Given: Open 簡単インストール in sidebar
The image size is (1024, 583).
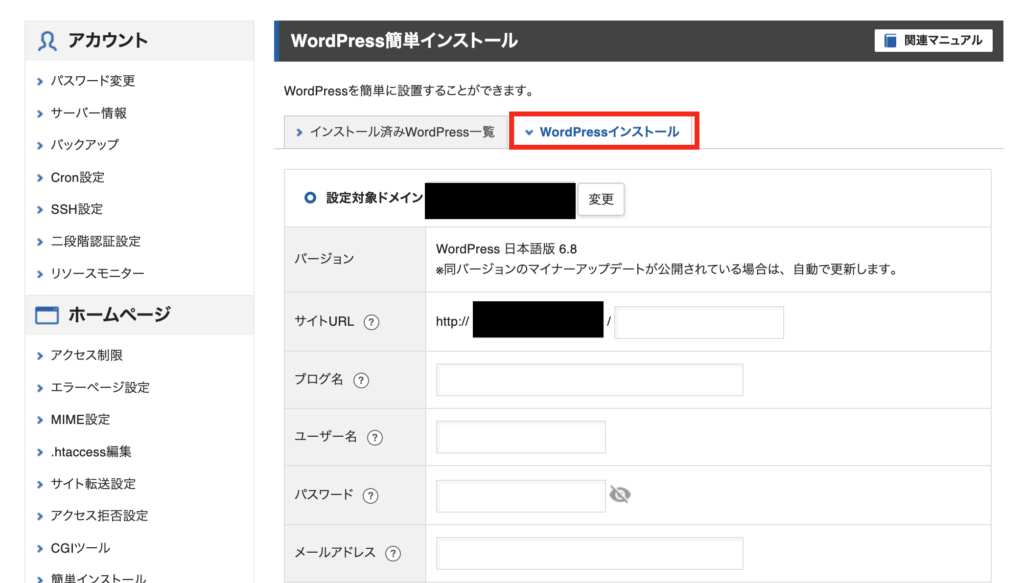Looking at the screenshot, I should [x=99, y=577].
